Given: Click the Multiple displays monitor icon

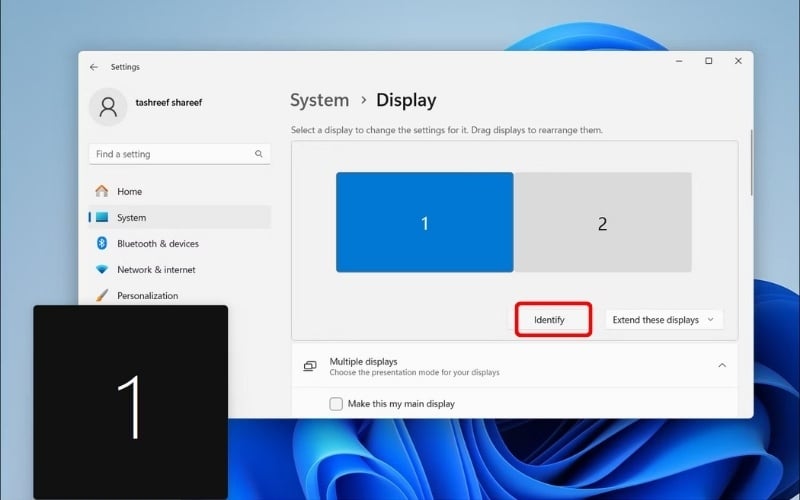Looking at the screenshot, I should click(x=310, y=366).
